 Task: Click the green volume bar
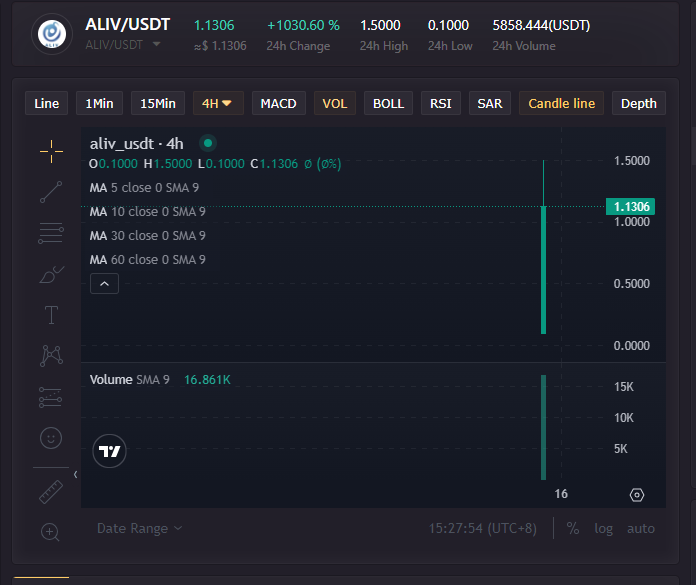coord(543,427)
